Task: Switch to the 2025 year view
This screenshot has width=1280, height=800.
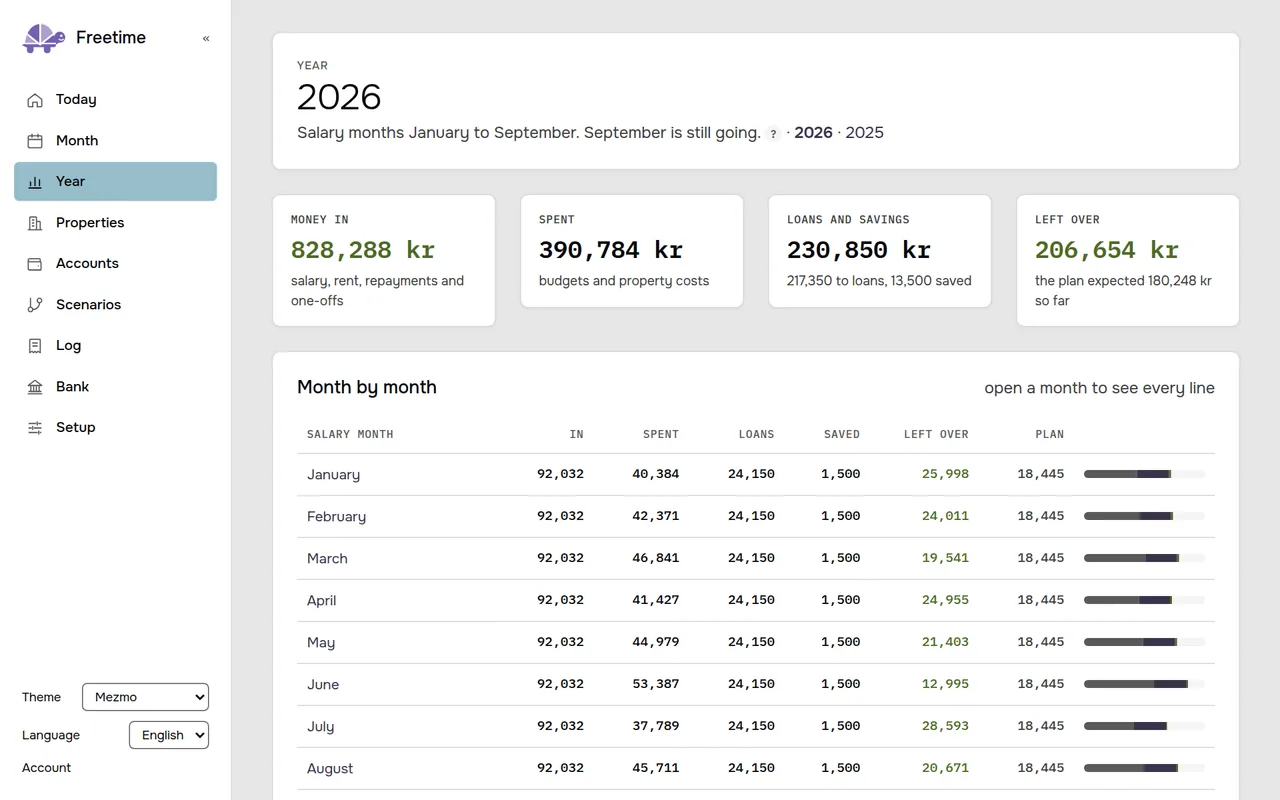Action: (x=864, y=133)
